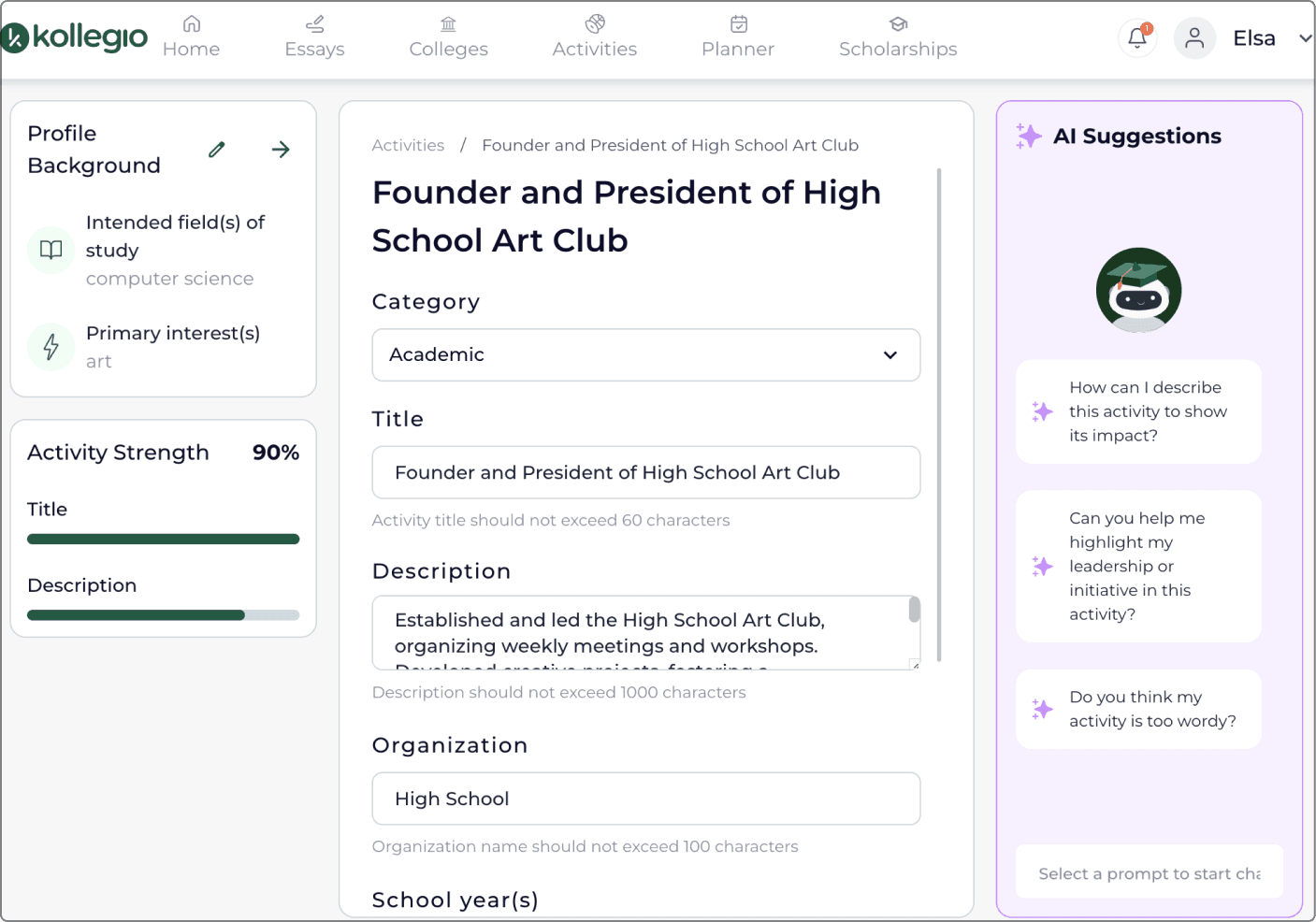This screenshot has height=922, width=1316.
Task: Click the open book icon
Action: tap(51, 250)
